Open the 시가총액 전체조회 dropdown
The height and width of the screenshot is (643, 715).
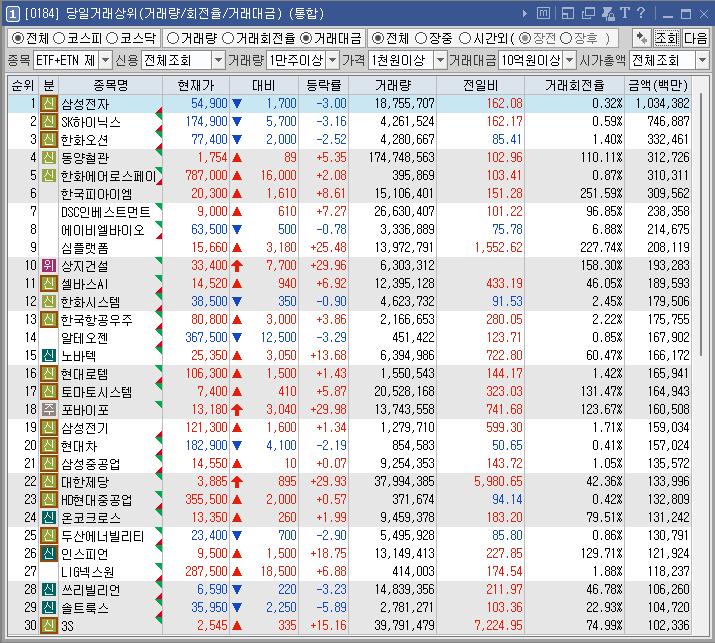click(702, 60)
